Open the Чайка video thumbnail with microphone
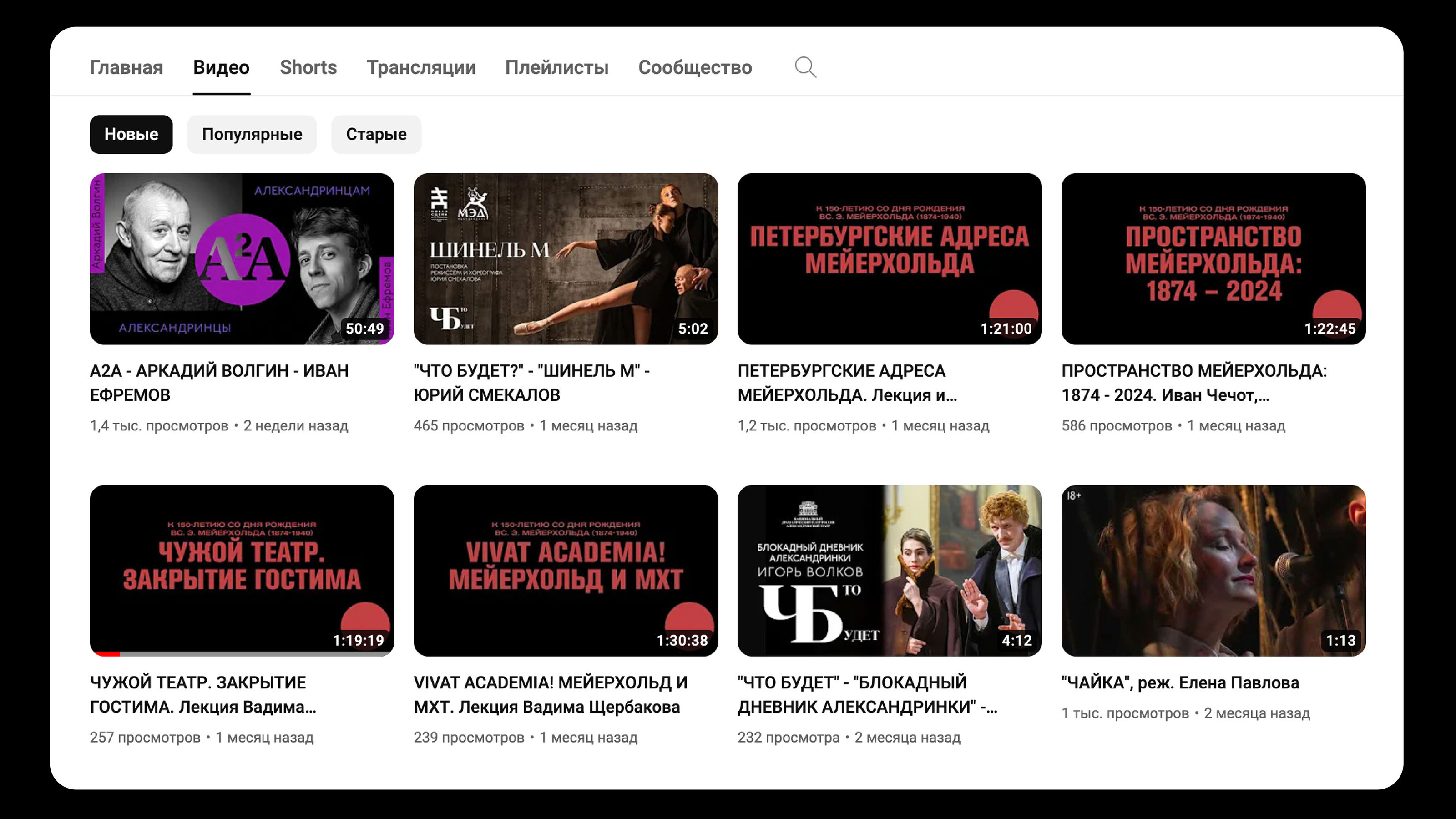Screen dimensions: 1456x819 (1213, 570)
